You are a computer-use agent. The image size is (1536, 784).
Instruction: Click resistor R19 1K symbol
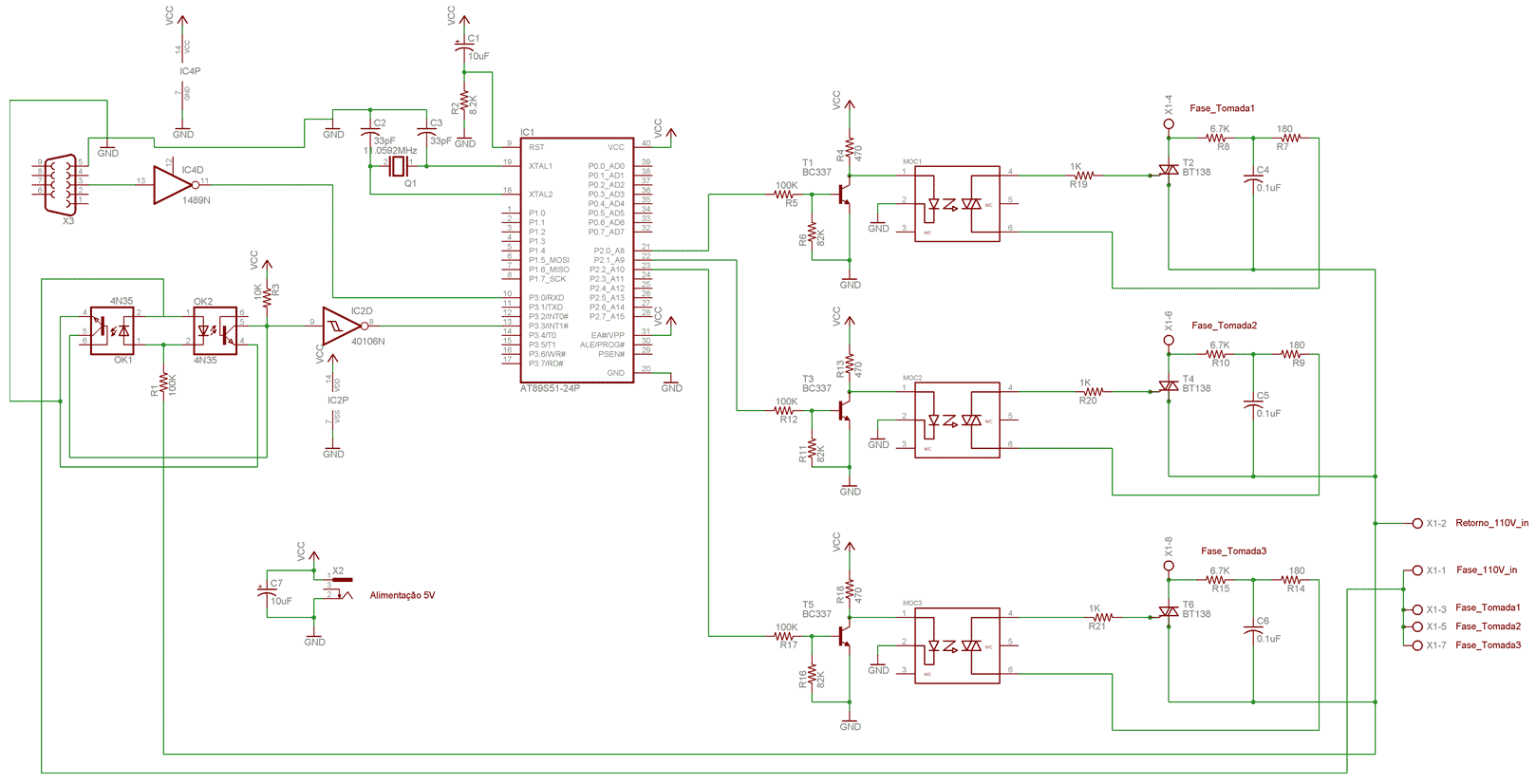[1083, 176]
